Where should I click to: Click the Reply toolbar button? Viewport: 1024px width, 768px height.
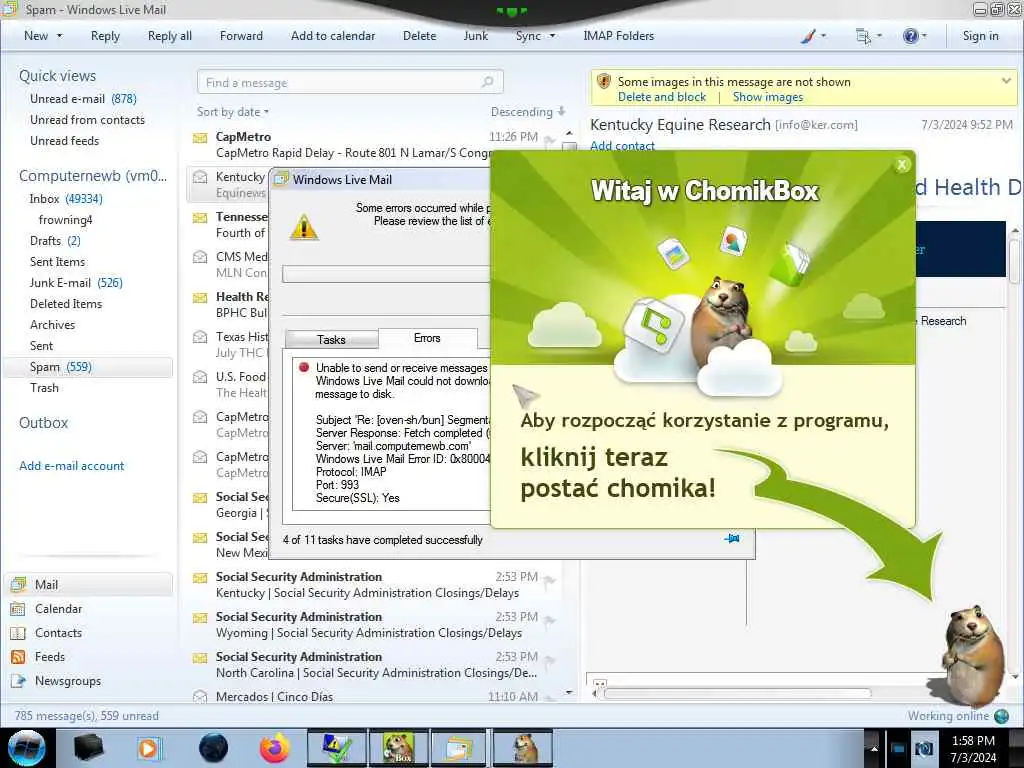pos(105,36)
